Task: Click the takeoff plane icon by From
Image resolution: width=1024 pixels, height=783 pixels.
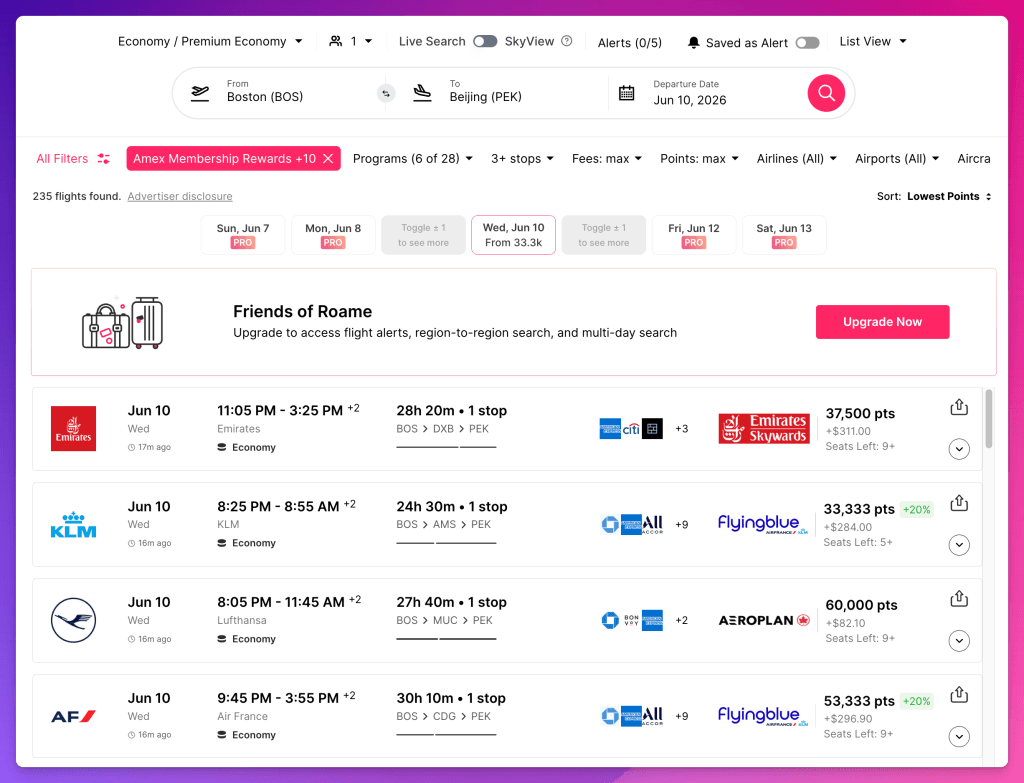Action: coord(200,93)
